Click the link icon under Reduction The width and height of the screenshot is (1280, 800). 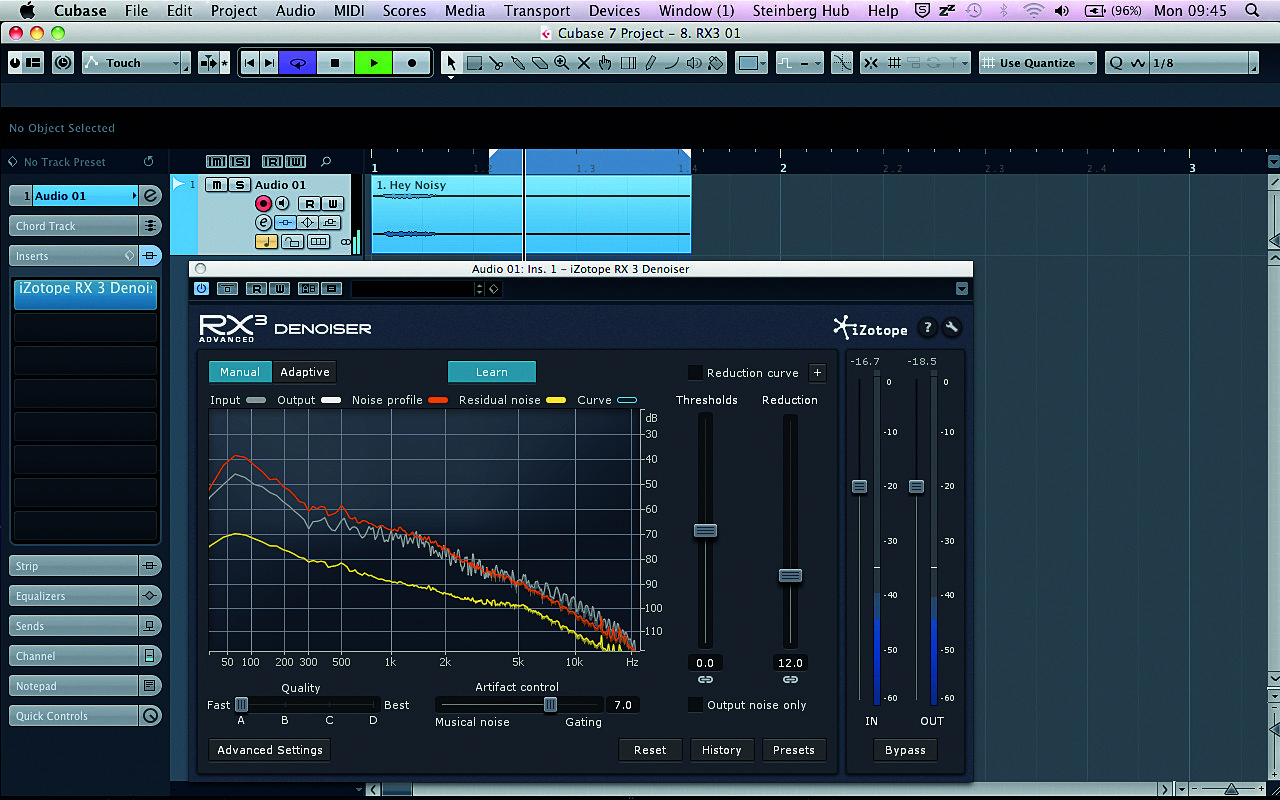[790, 680]
